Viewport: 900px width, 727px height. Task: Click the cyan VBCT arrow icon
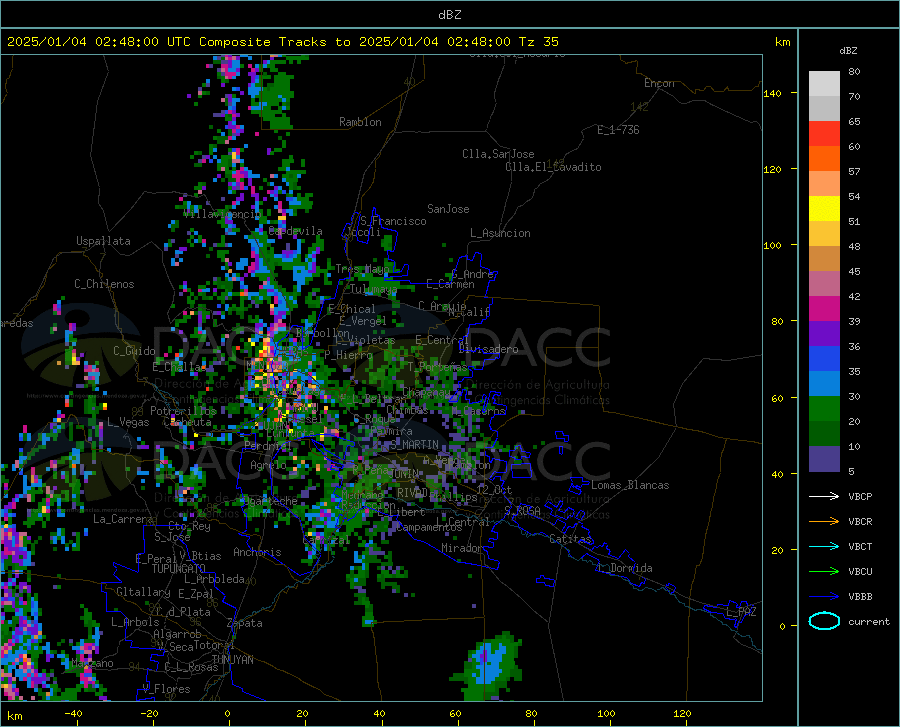click(824, 546)
